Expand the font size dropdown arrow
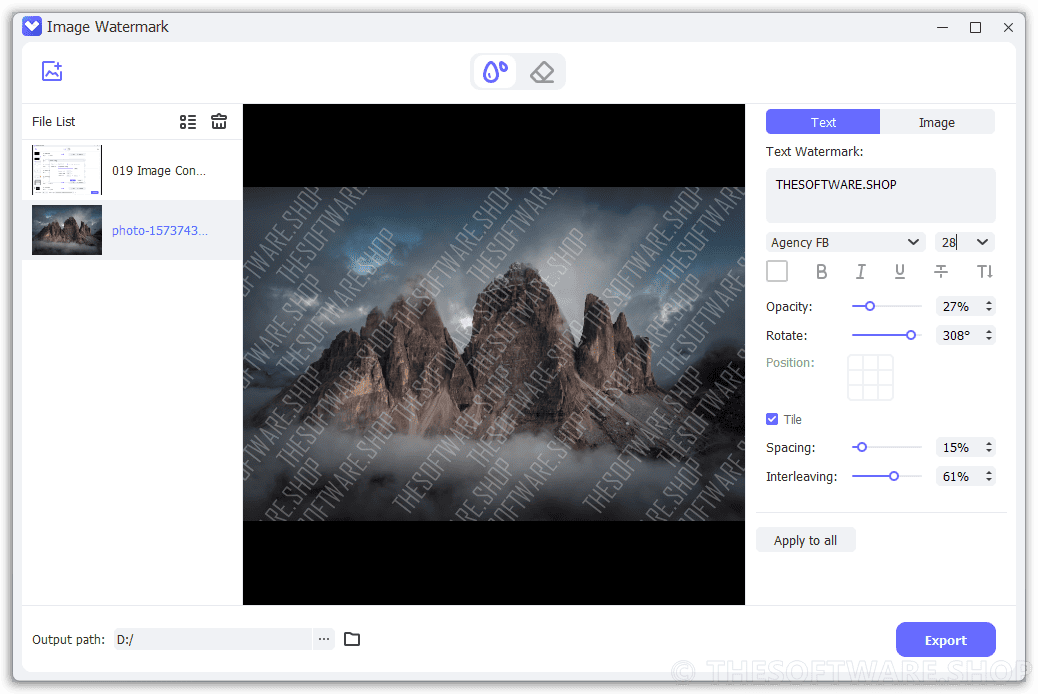1038x694 pixels. [x=982, y=242]
